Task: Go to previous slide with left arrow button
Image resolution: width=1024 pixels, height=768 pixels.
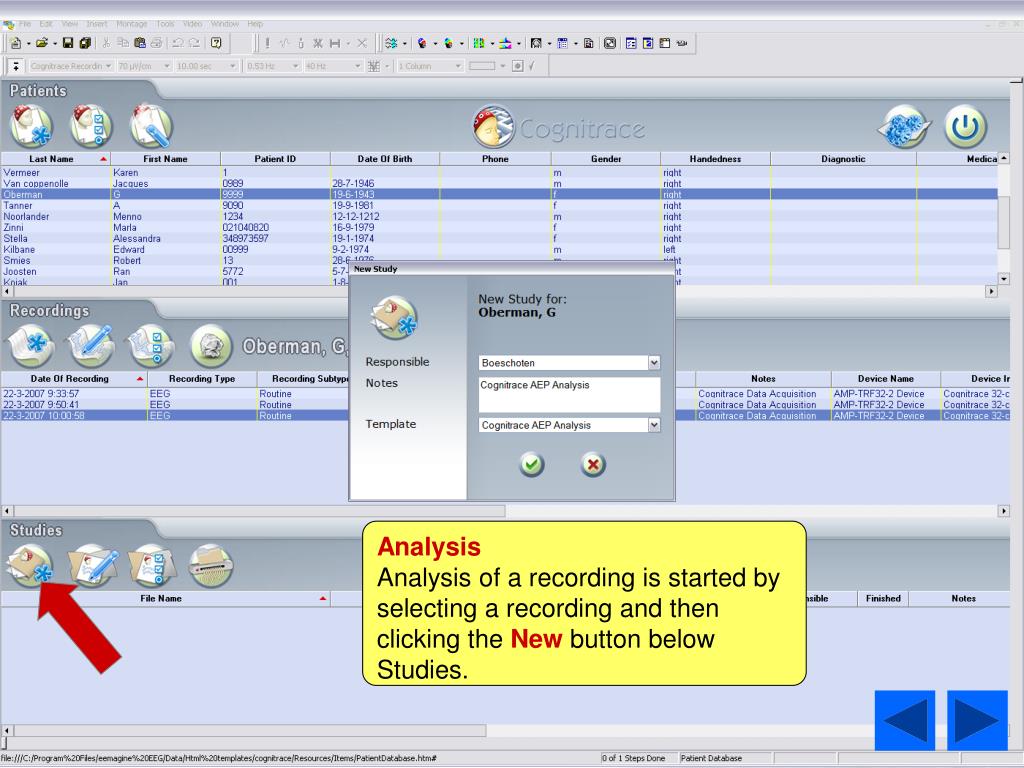Action: point(905,720)
